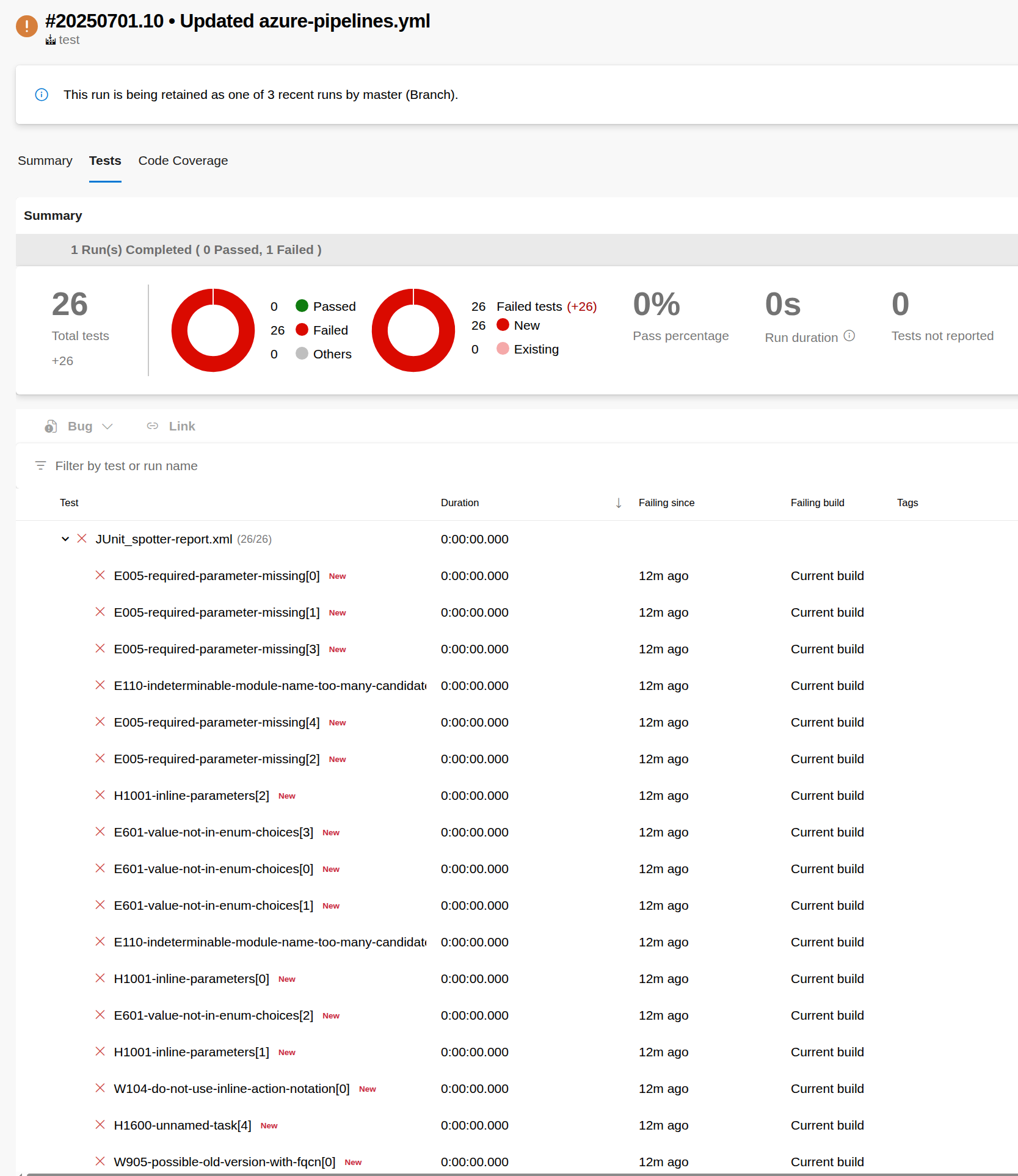Image resolution: width=1018 pixels, height=1176 pixels.
Task: Click the sort arrow in Duration column
Action: [618, 503]
